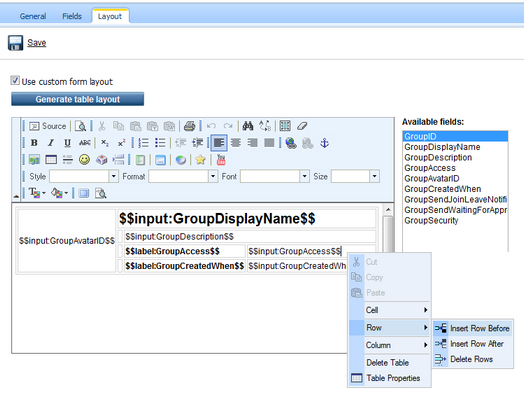Viewport: 524px width, 393px height.
Task: Click the Remove Format eraser icon
Action: (302, 126)
